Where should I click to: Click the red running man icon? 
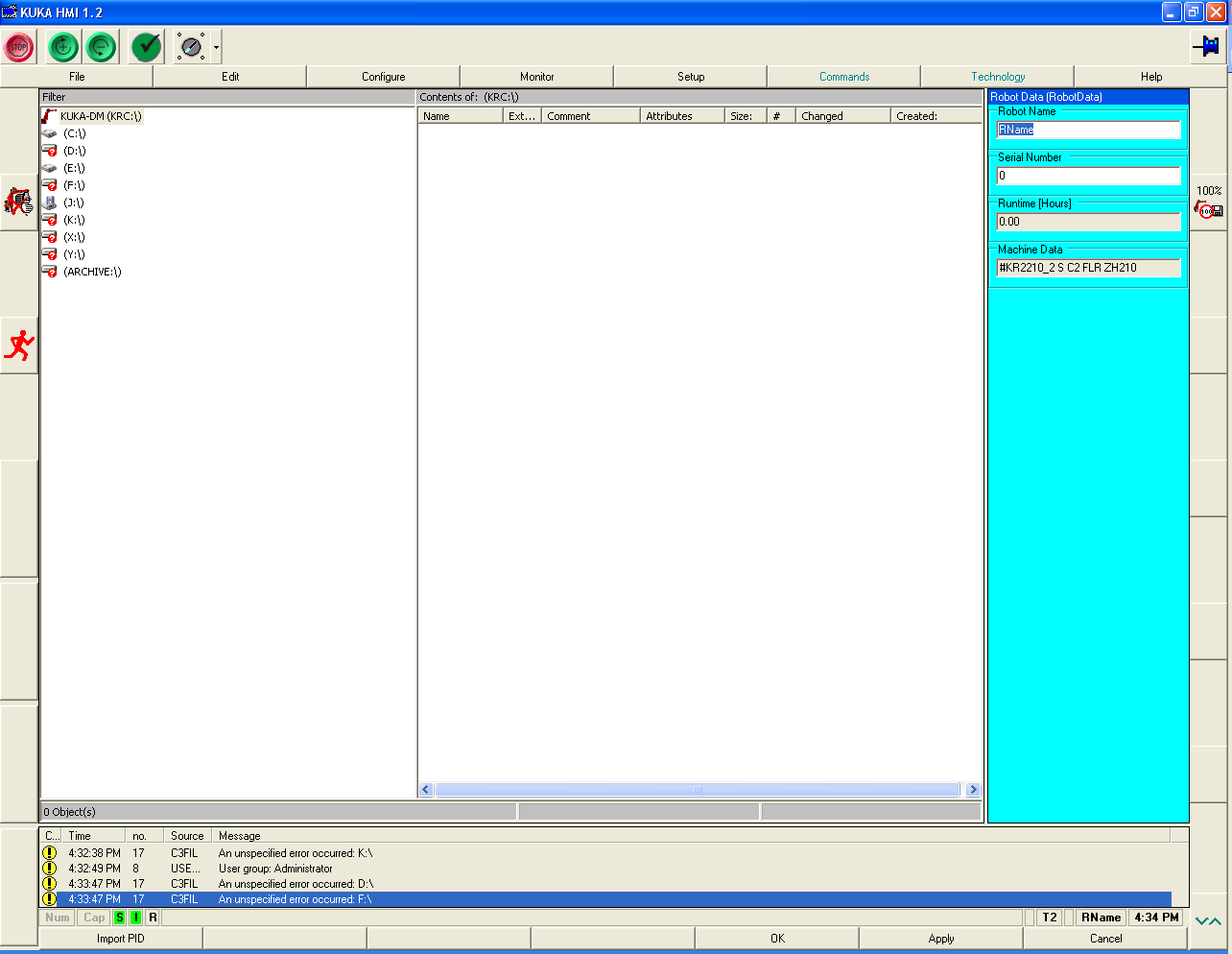point(18,346)
